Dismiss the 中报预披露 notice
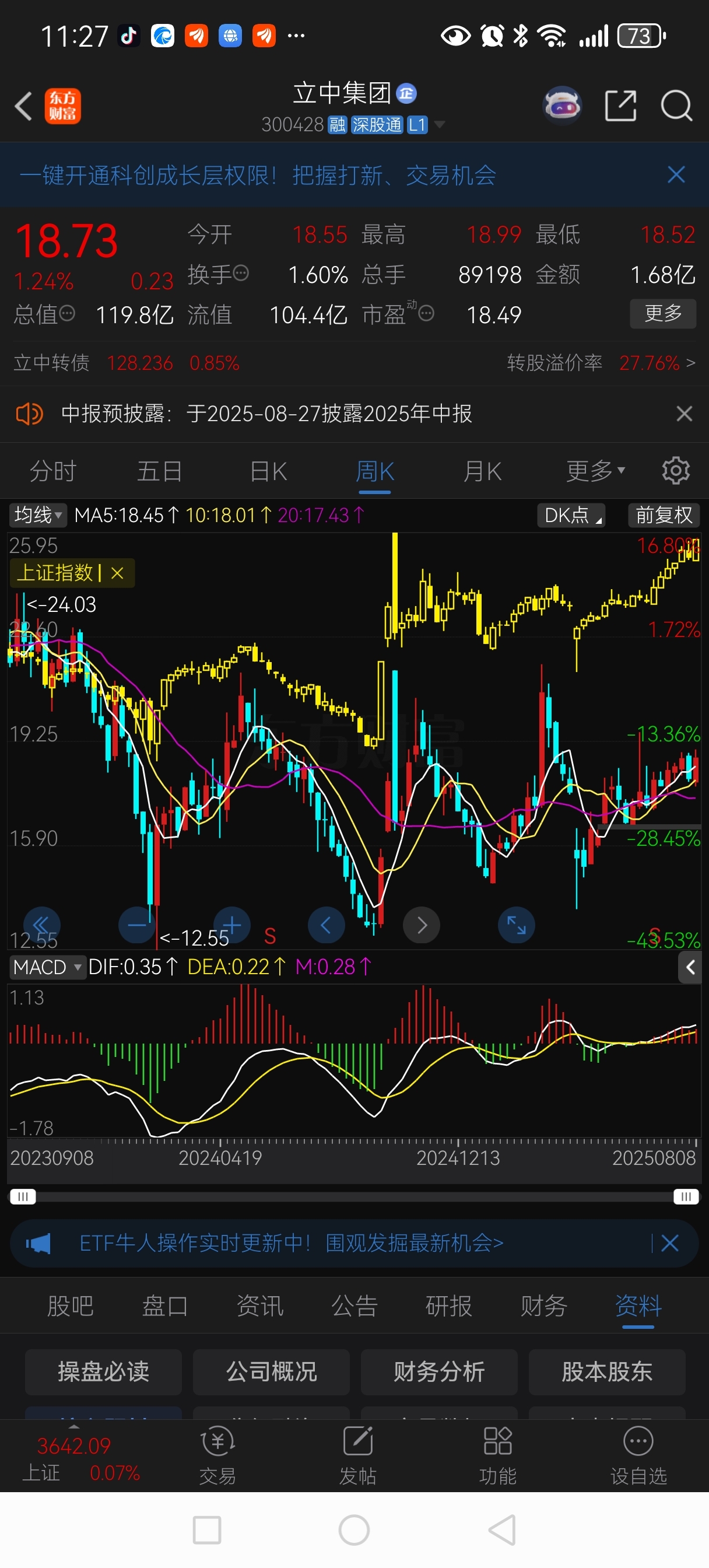The image size is (709, 1568). pyautogui.click(x=684, y=414)
